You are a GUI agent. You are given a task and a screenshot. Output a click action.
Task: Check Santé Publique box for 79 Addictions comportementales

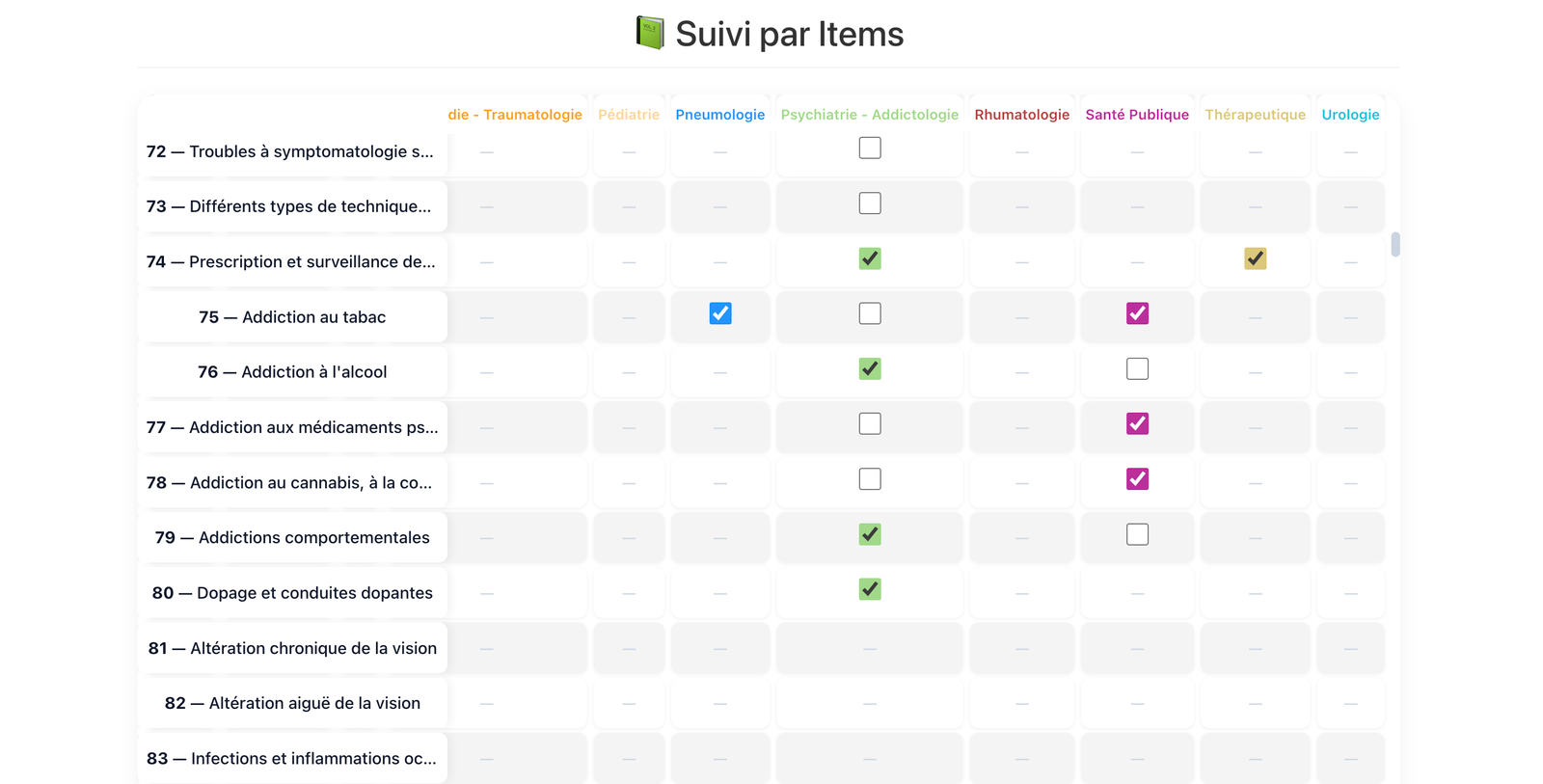1137,534
